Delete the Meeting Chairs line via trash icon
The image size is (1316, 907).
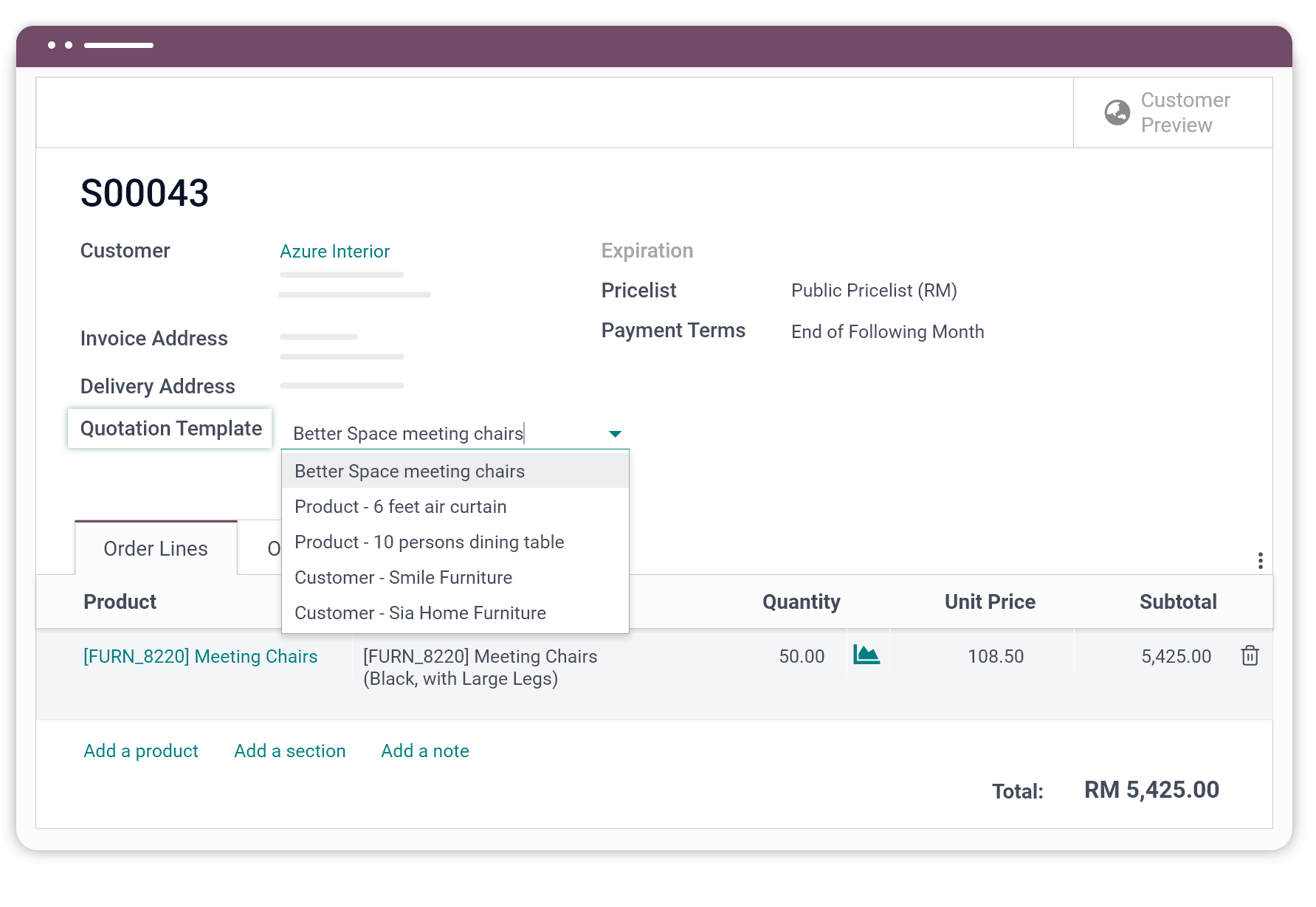pyautogui.click(x=1250, y=655)
